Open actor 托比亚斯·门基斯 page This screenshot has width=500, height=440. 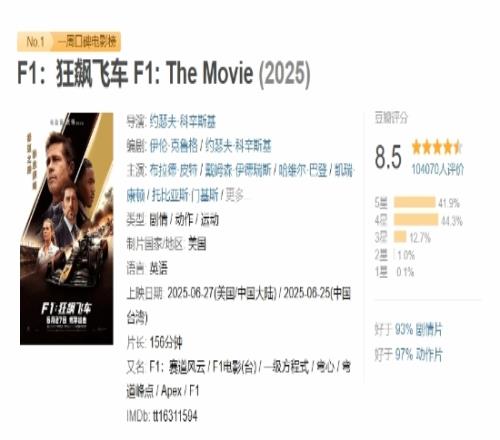185,195
